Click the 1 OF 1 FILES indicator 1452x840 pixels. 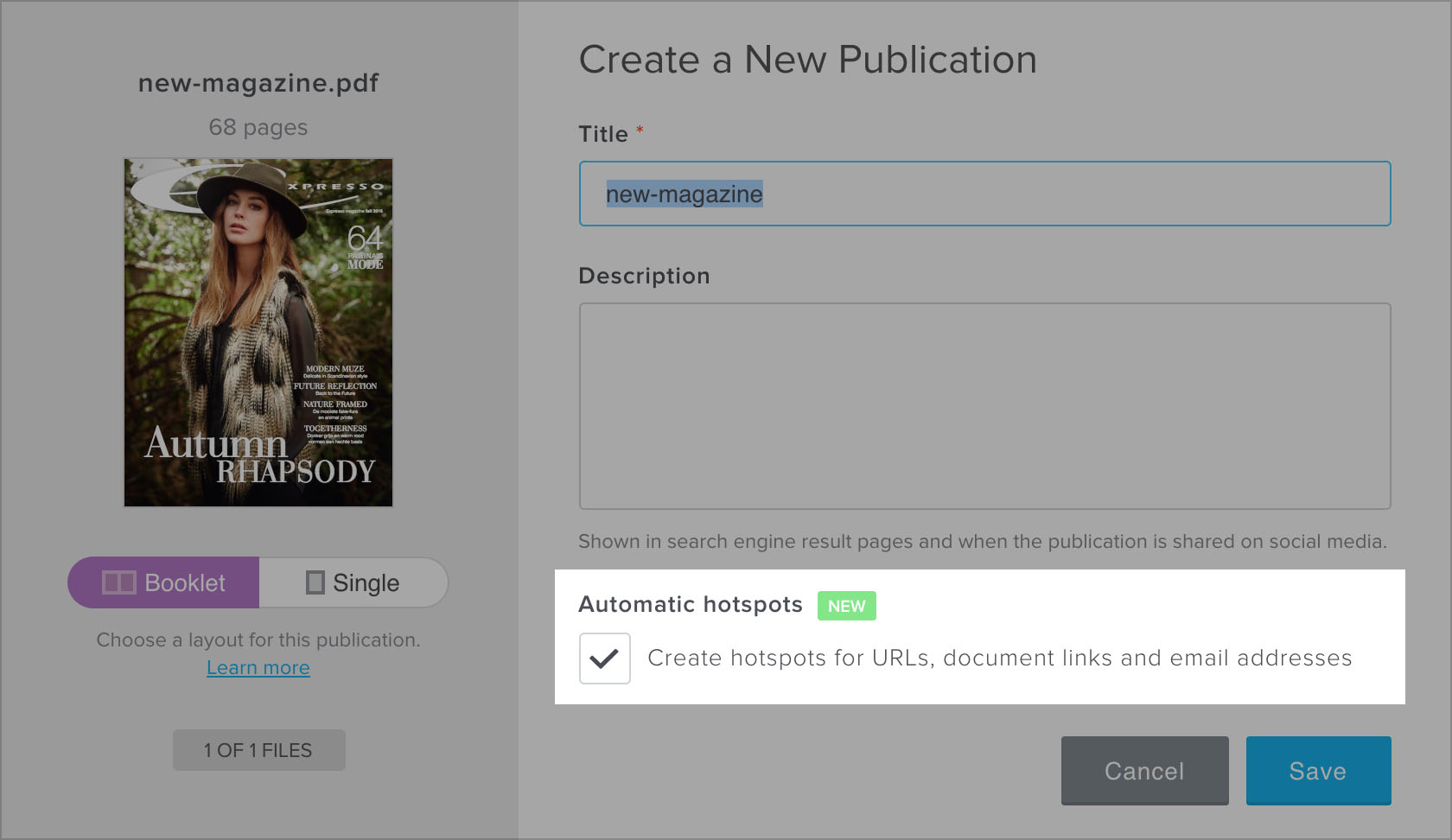point(258,750)
